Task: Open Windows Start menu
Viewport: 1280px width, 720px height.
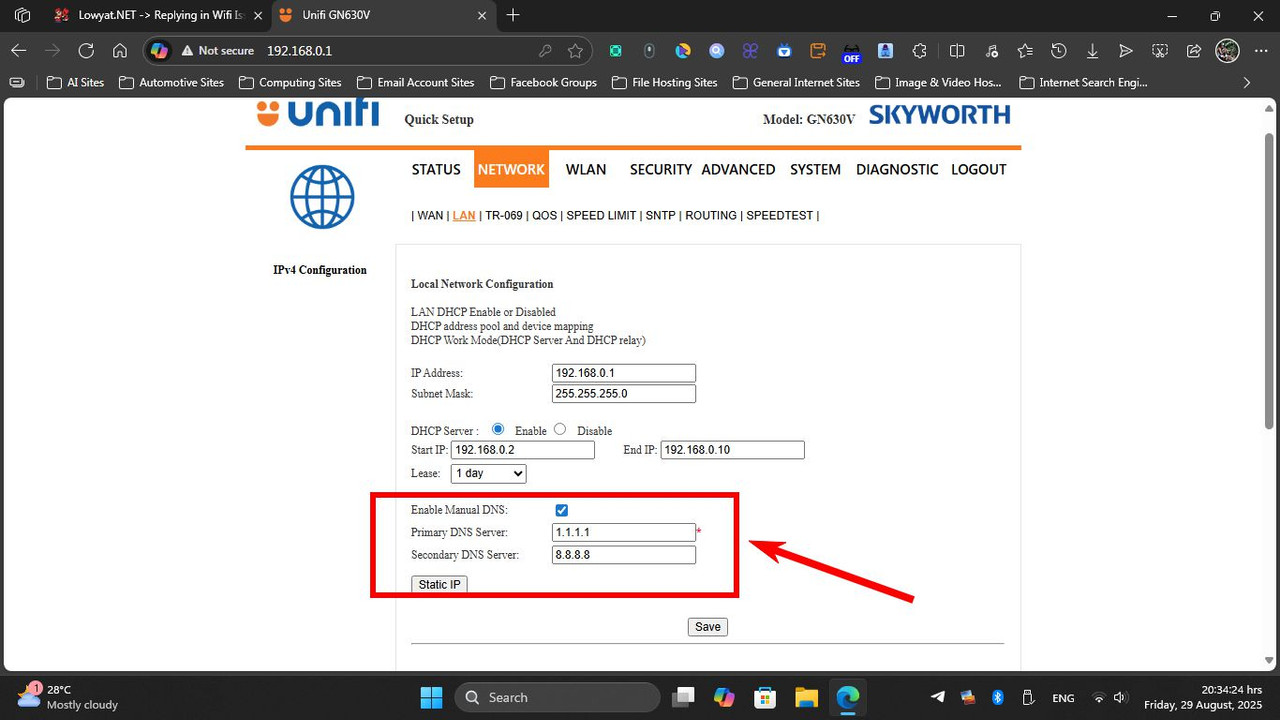Action: point(431,697)
